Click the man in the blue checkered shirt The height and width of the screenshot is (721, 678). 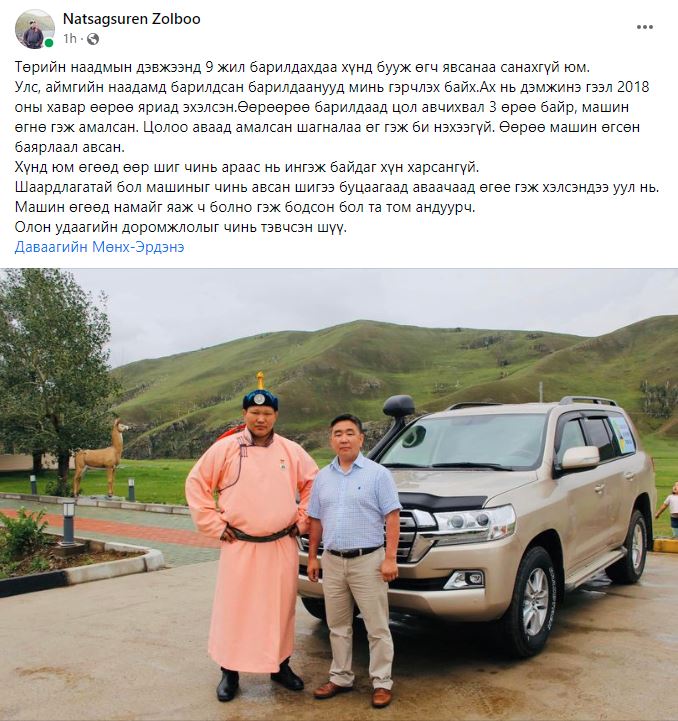[353, 559]
